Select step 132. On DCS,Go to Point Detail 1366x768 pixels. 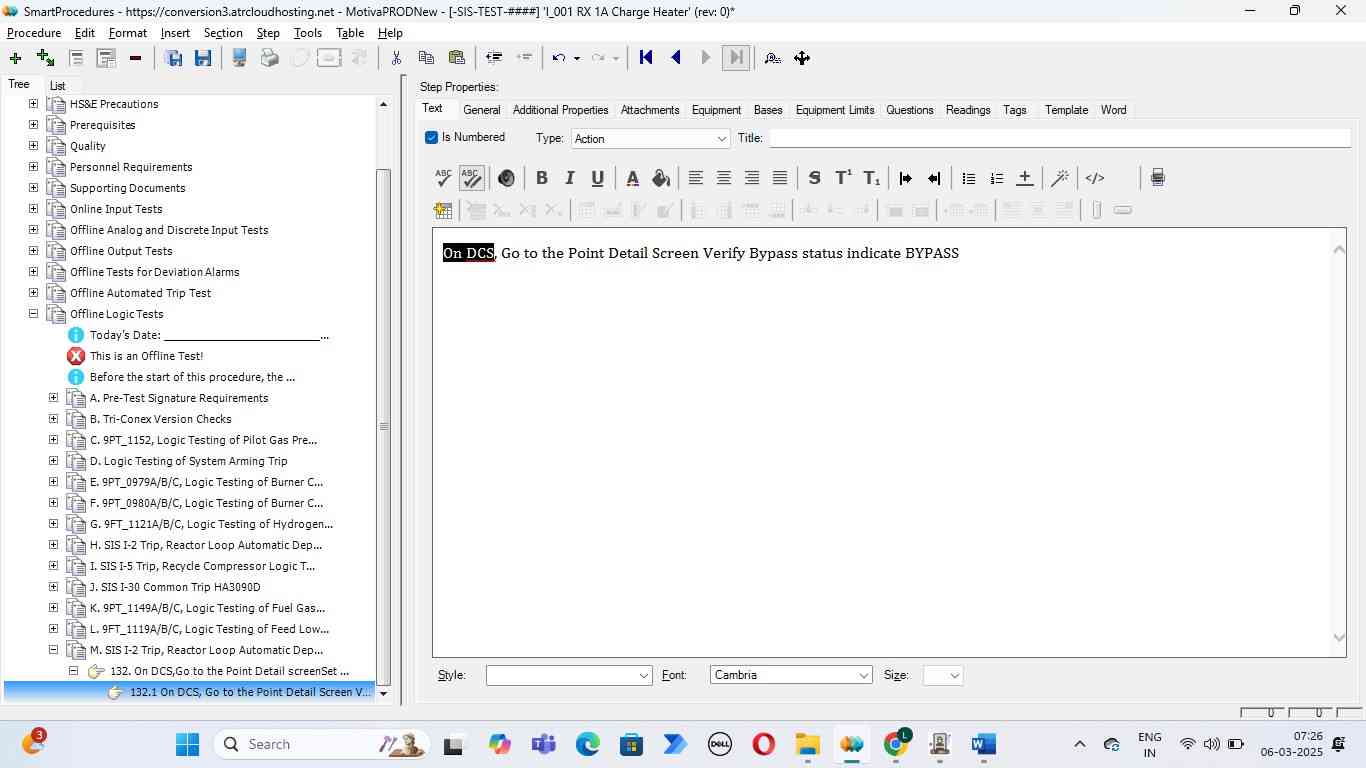pos(229,671)
